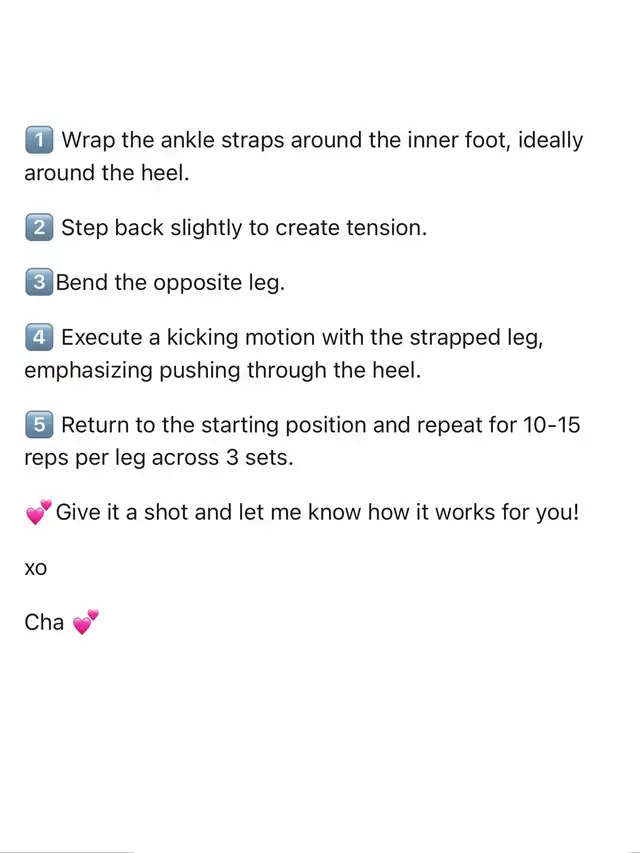Image resolution: width=640 pixels, height=853 pixels.
Task: Click the pink hearts emoji after 'Cha'
Action: [x=86, y=623]
